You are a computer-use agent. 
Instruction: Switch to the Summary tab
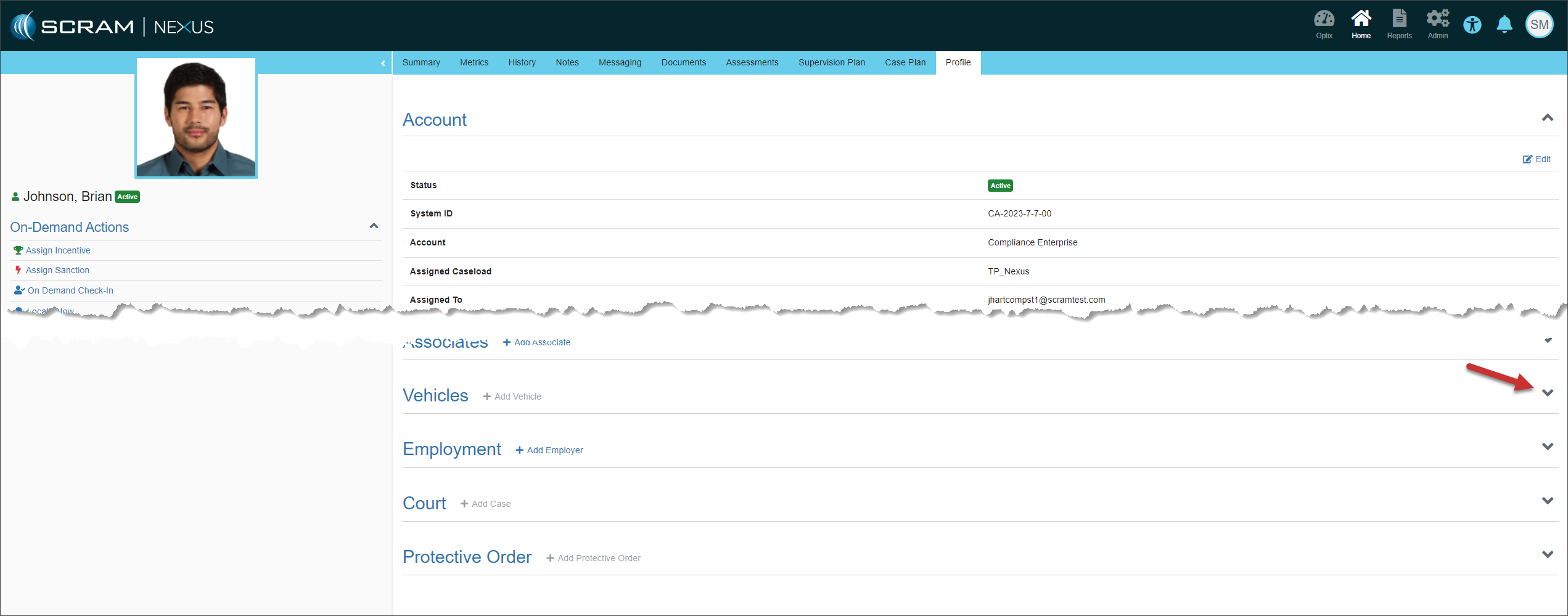(421, 62)
